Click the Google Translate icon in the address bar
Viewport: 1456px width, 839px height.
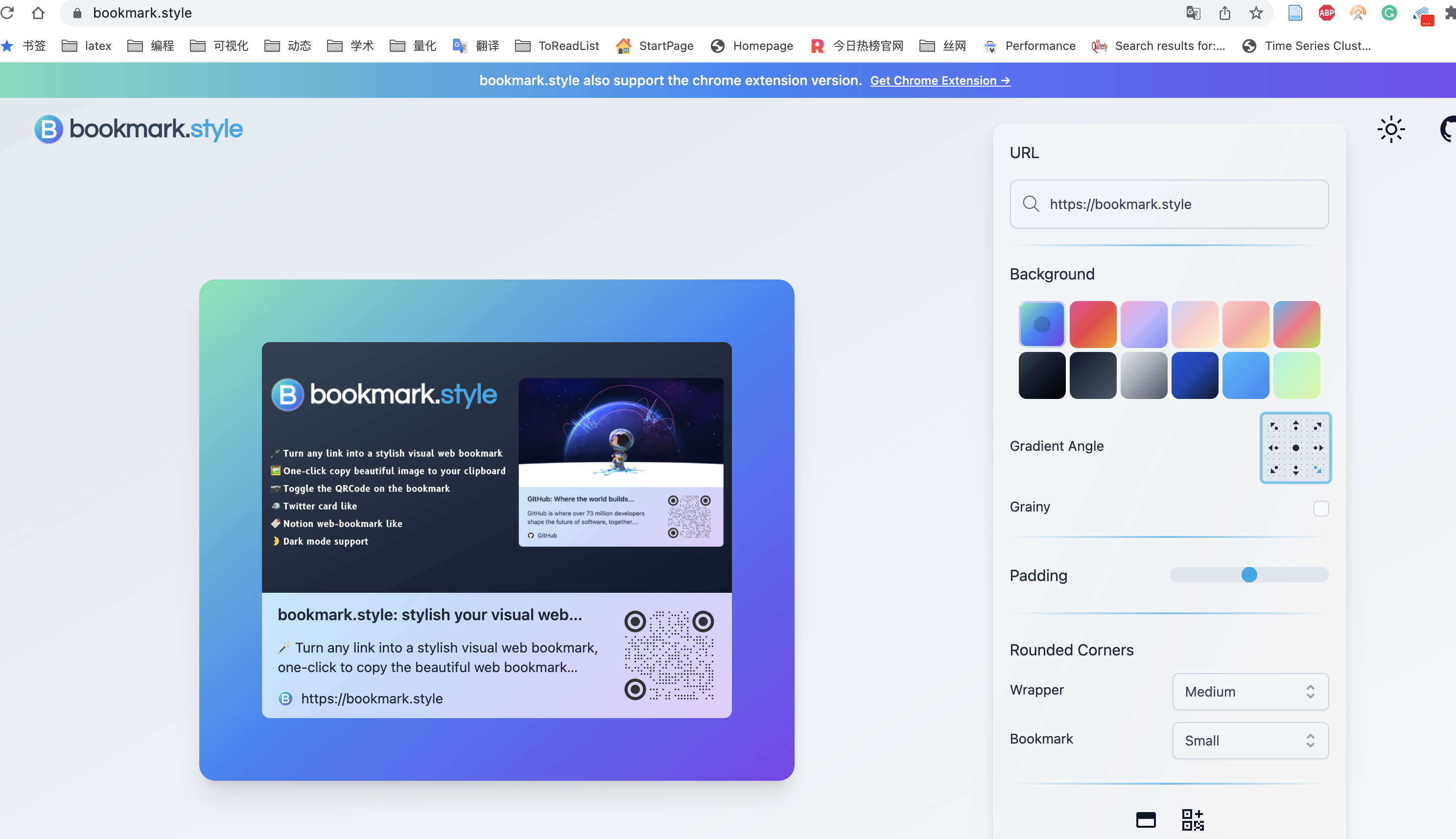coord(1193,13)
